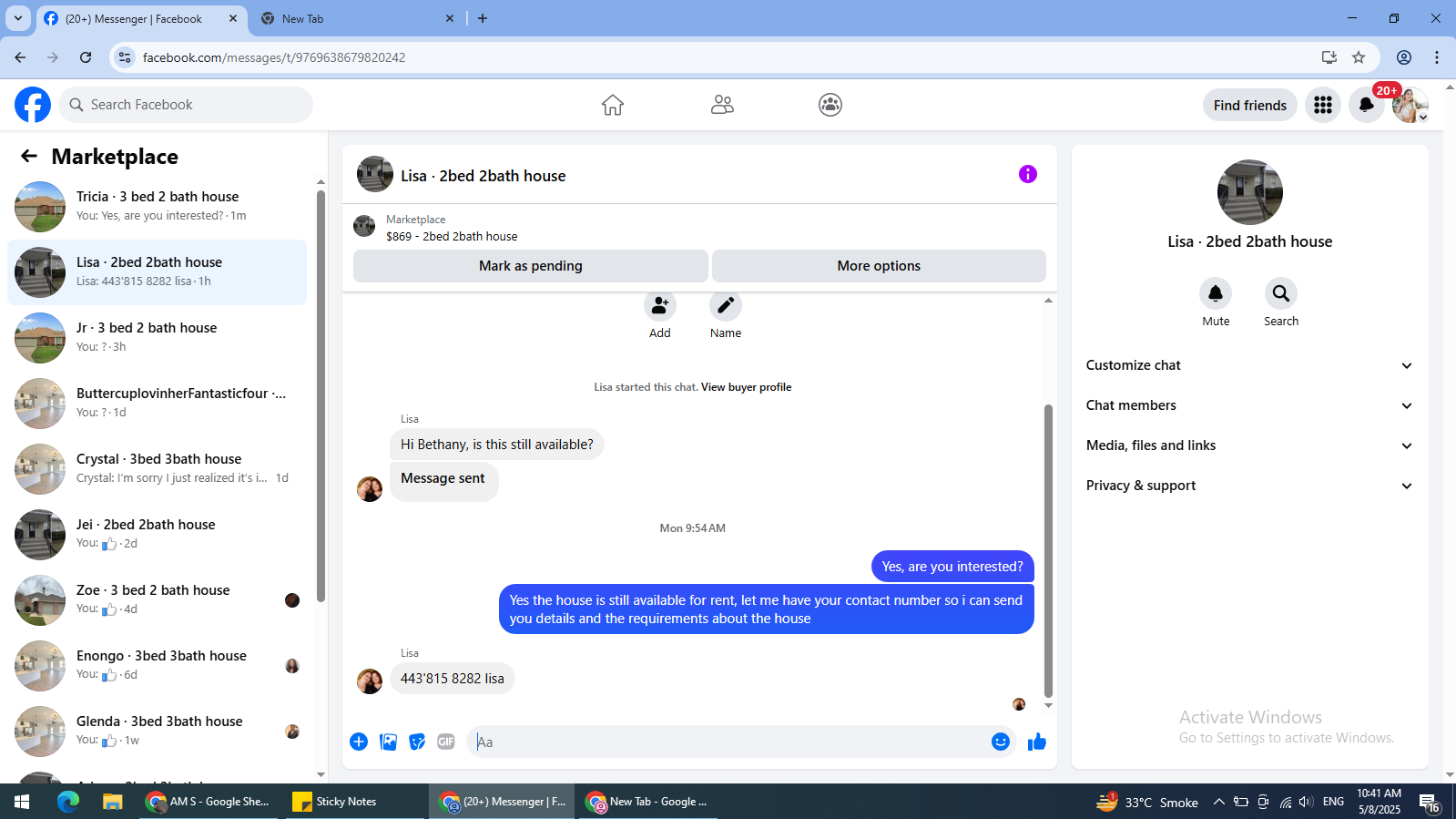This screenshot has height=819, width=1456.
Task: Open Sticky Notes from taskbar
Action: pyautogui.click(x=355, y=802)
